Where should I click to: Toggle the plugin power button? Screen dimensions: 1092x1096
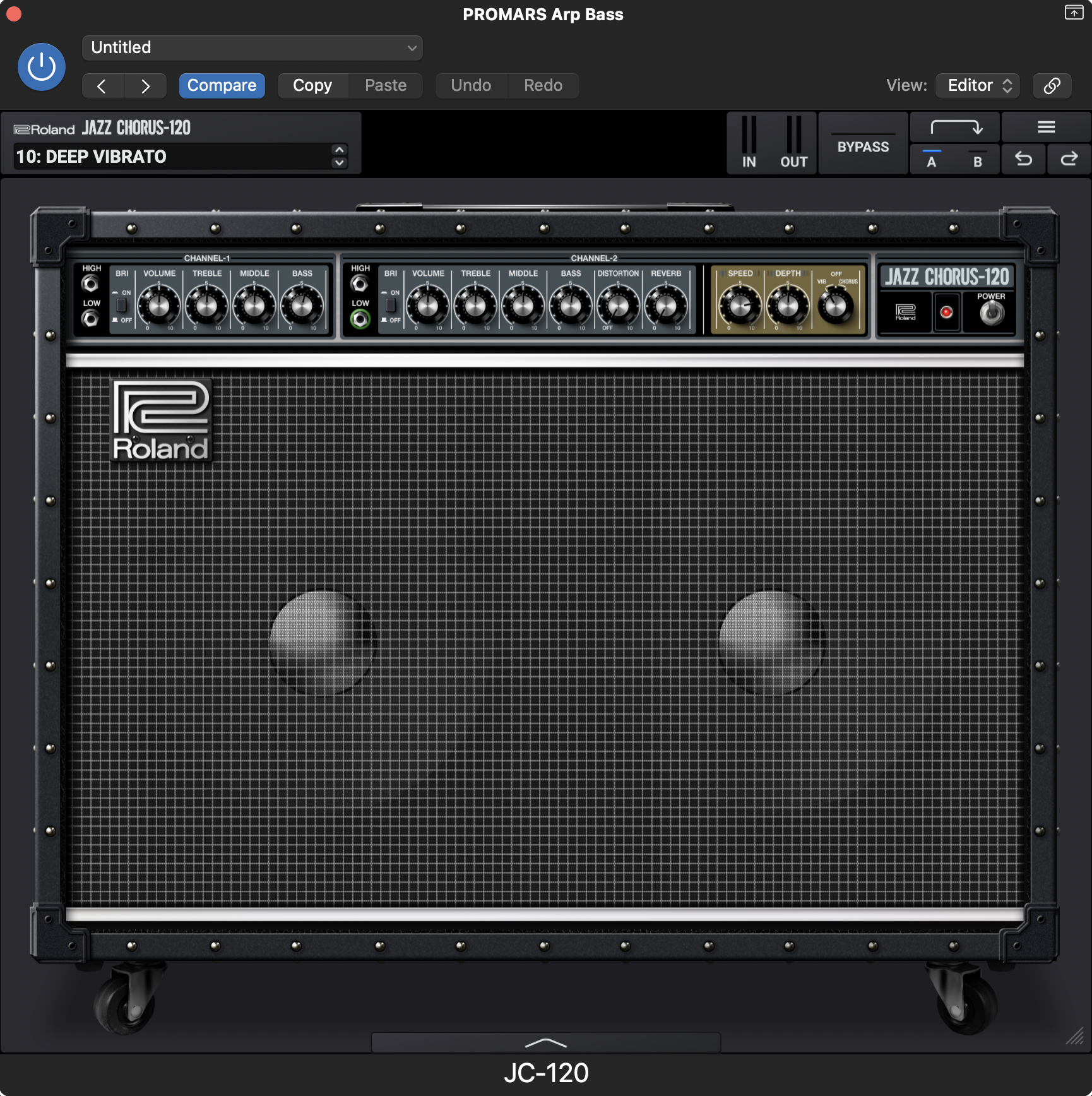pyautogui.click(x=42, y=67)
